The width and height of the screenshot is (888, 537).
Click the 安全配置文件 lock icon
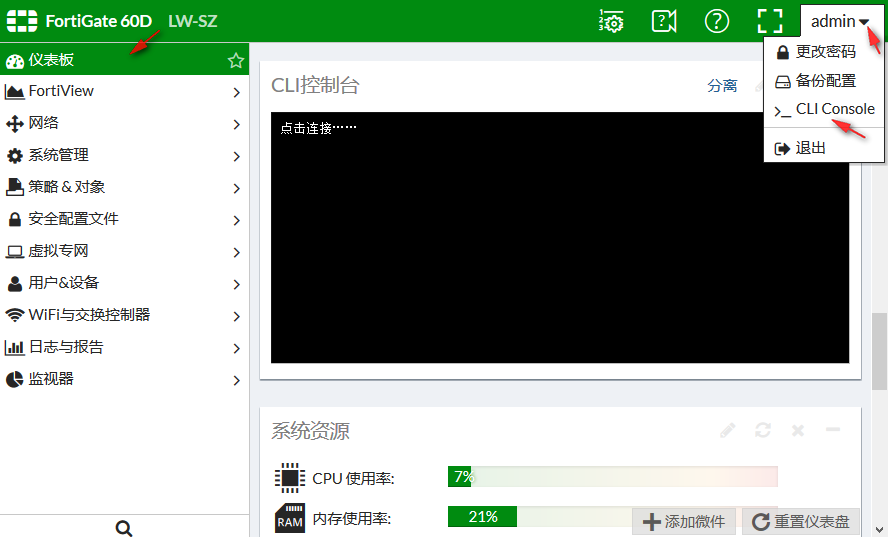pos(15,219)
